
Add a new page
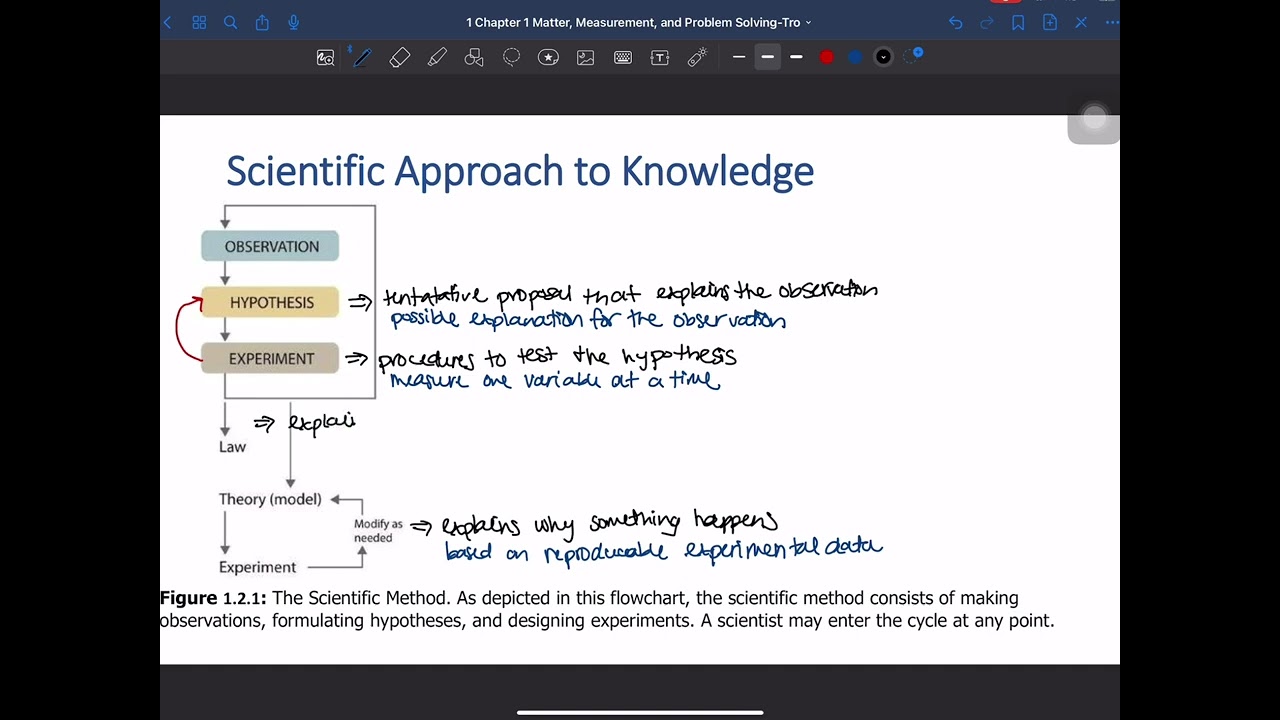[x=1050, y=22]
